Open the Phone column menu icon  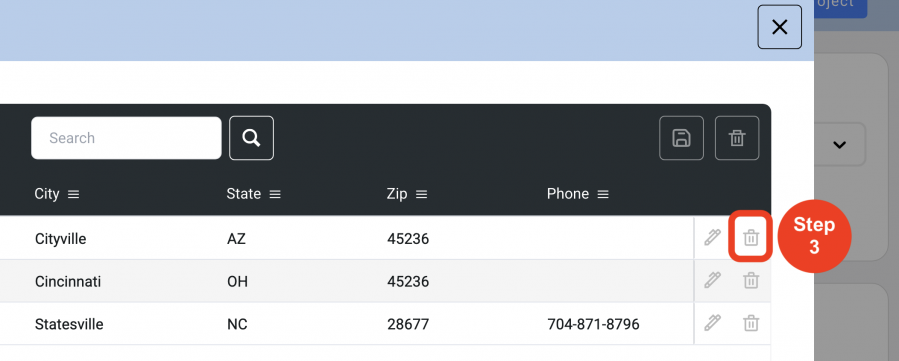coord(603,195)
